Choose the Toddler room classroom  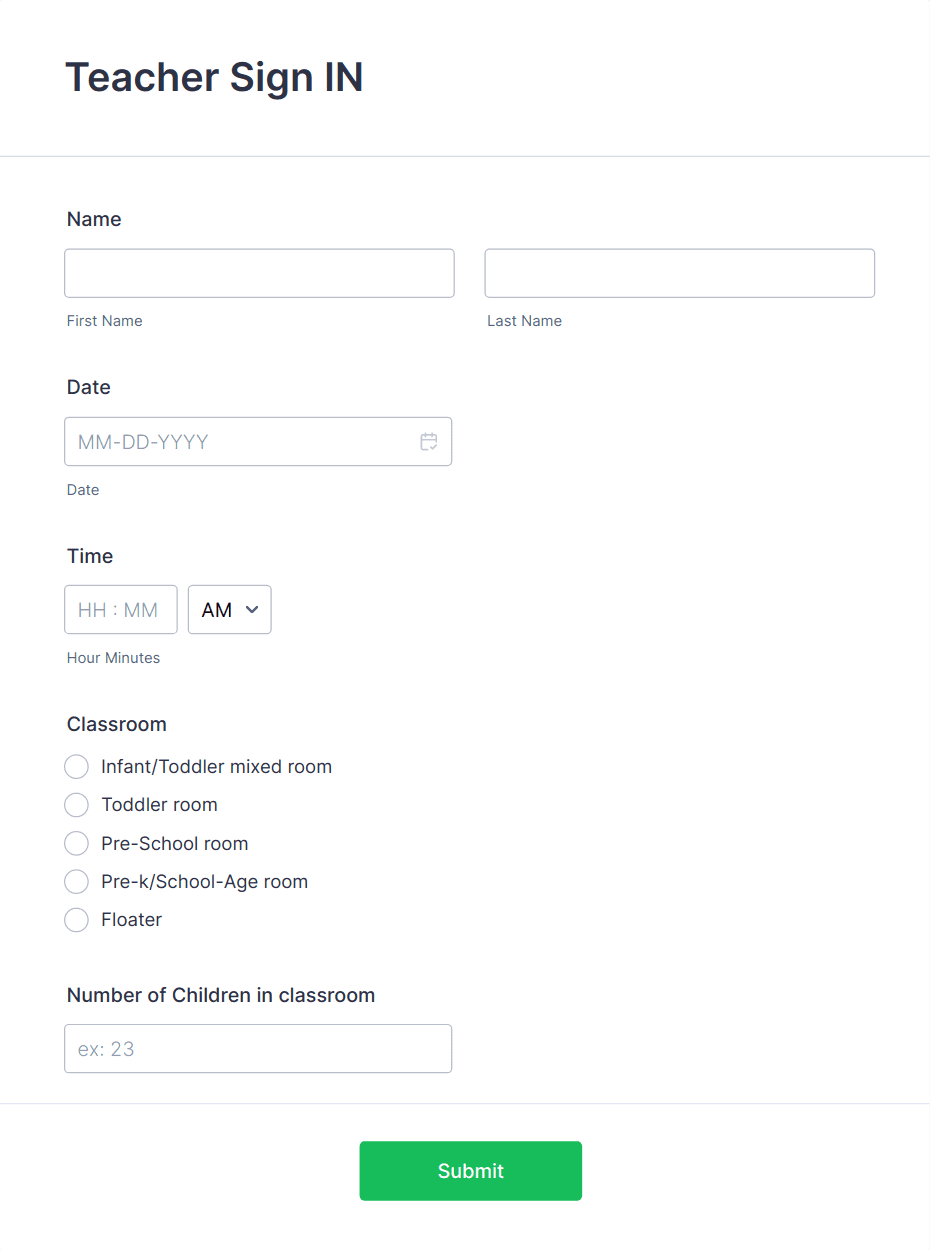click(x=76, y=805)
